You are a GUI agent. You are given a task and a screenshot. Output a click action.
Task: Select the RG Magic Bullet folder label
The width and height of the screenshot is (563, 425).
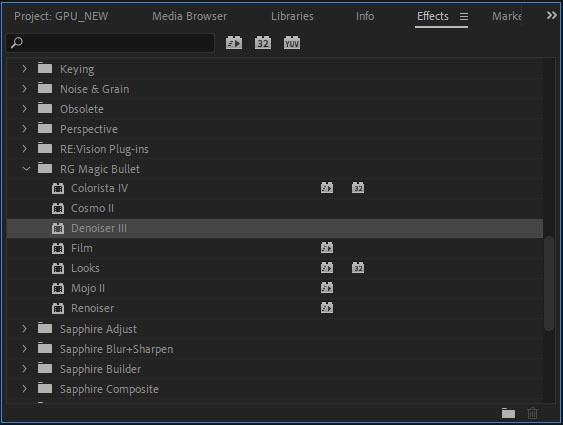pyautogui.click(x=100, y=169)
